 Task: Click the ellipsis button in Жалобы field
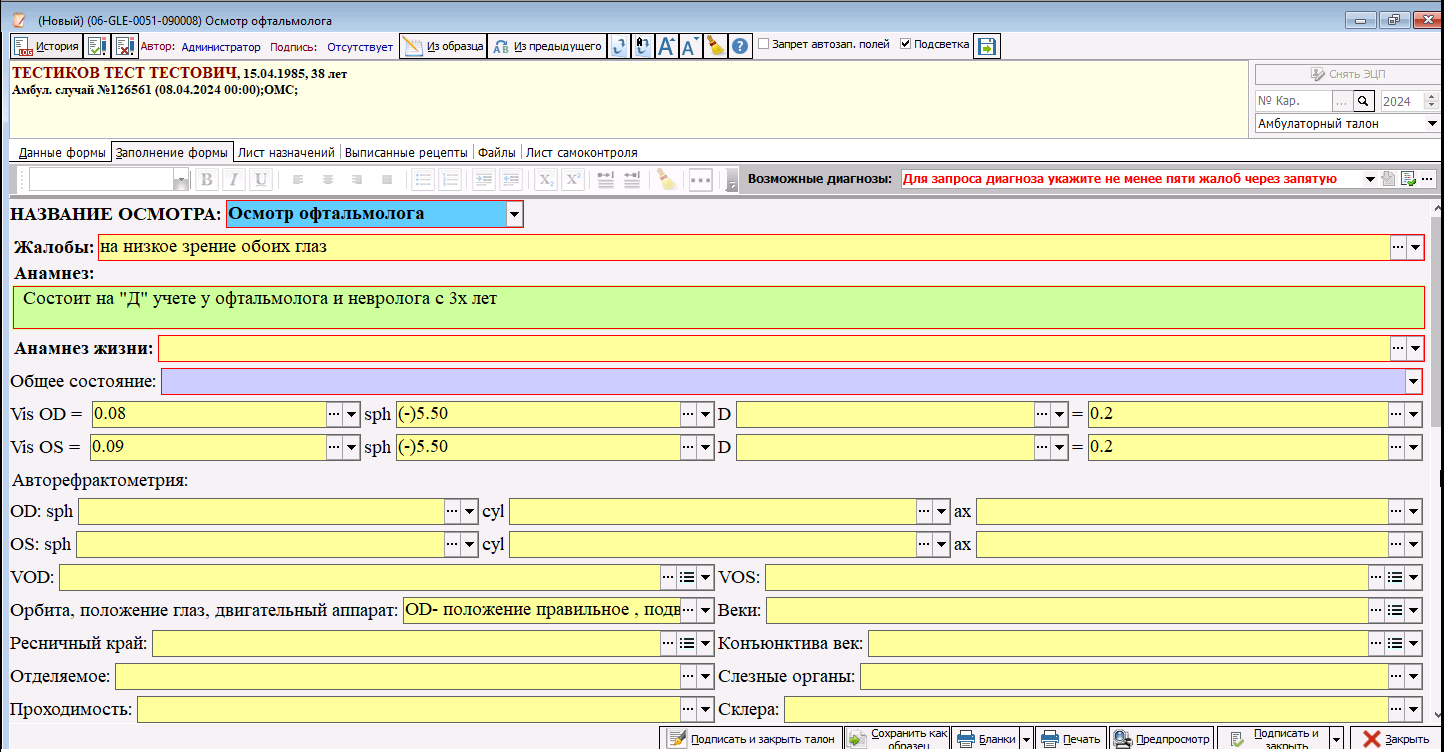point(1398,247)
